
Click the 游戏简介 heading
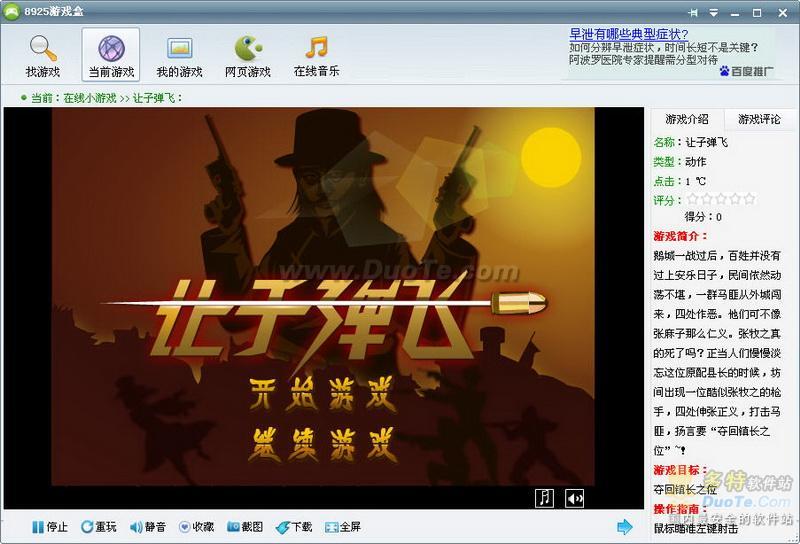click(x=681, y=236)
